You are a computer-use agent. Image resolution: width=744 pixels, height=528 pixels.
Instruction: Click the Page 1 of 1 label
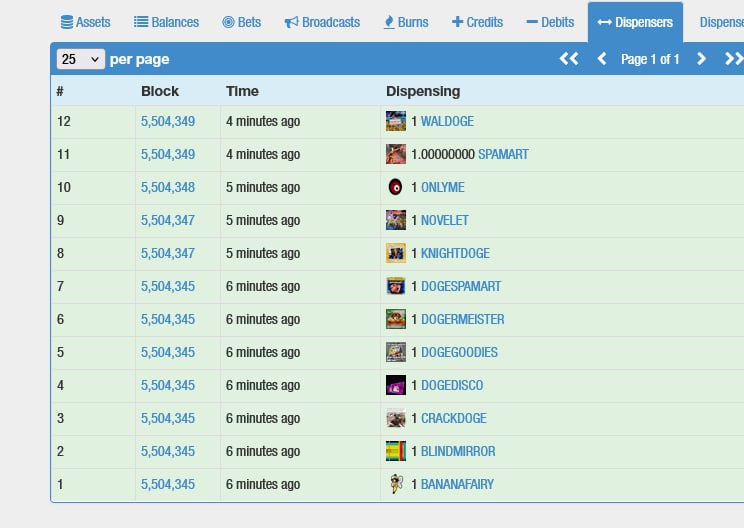click(x=650, y=59)
